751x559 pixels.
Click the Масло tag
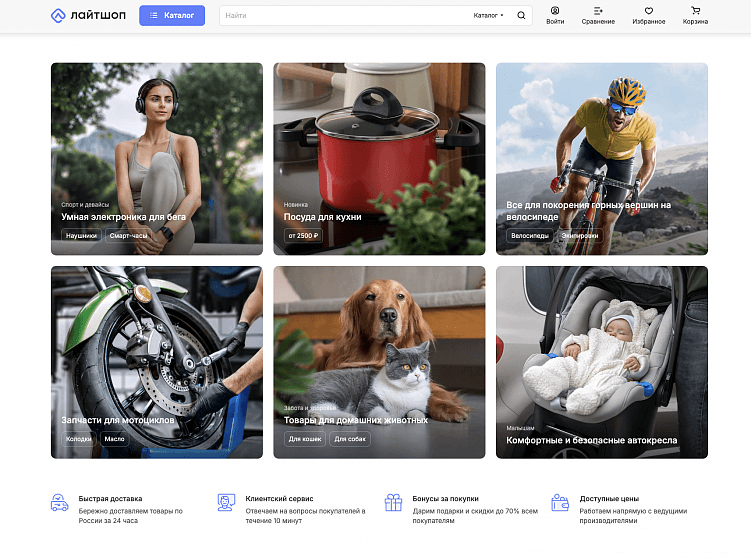tap(114, 439)
